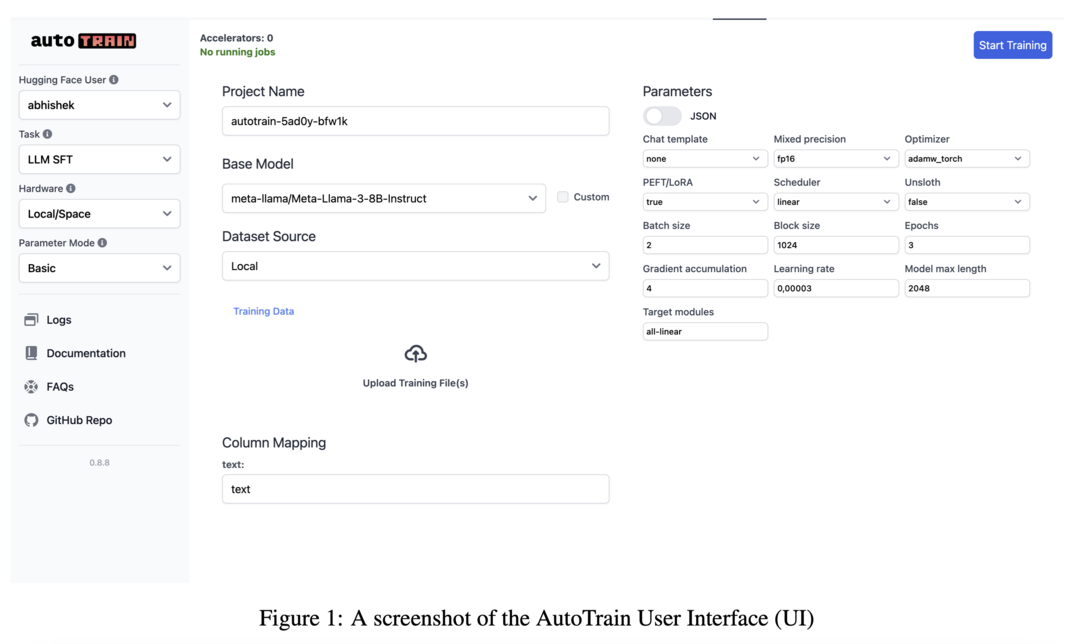
Task: Open the Optimizer adamw_torch dropdown
Action: tap(966, 158)
